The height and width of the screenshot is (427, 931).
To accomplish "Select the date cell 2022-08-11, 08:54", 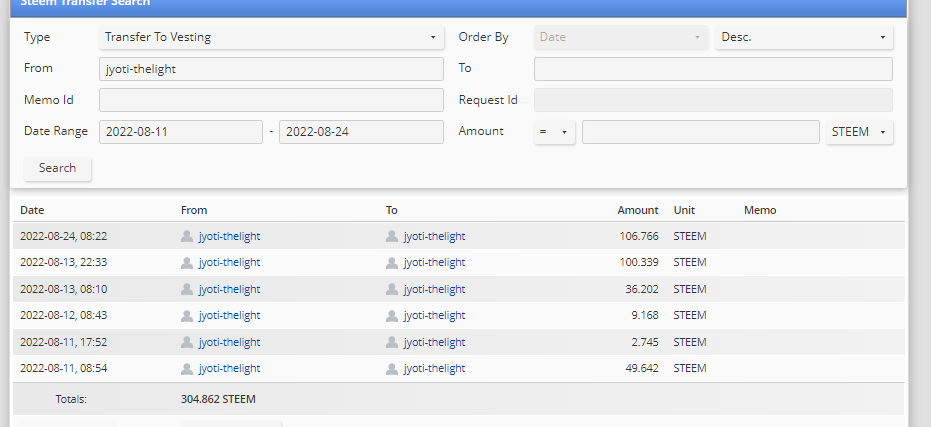I will coord(64,368).
